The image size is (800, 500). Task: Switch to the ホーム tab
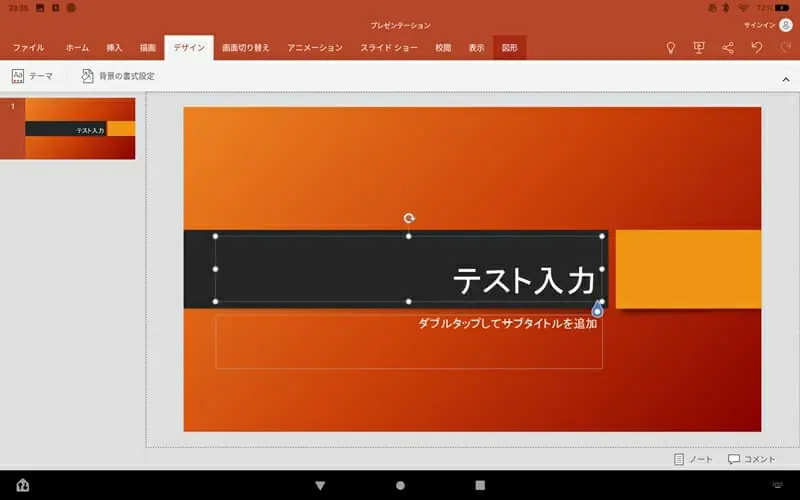click(77, 48)
